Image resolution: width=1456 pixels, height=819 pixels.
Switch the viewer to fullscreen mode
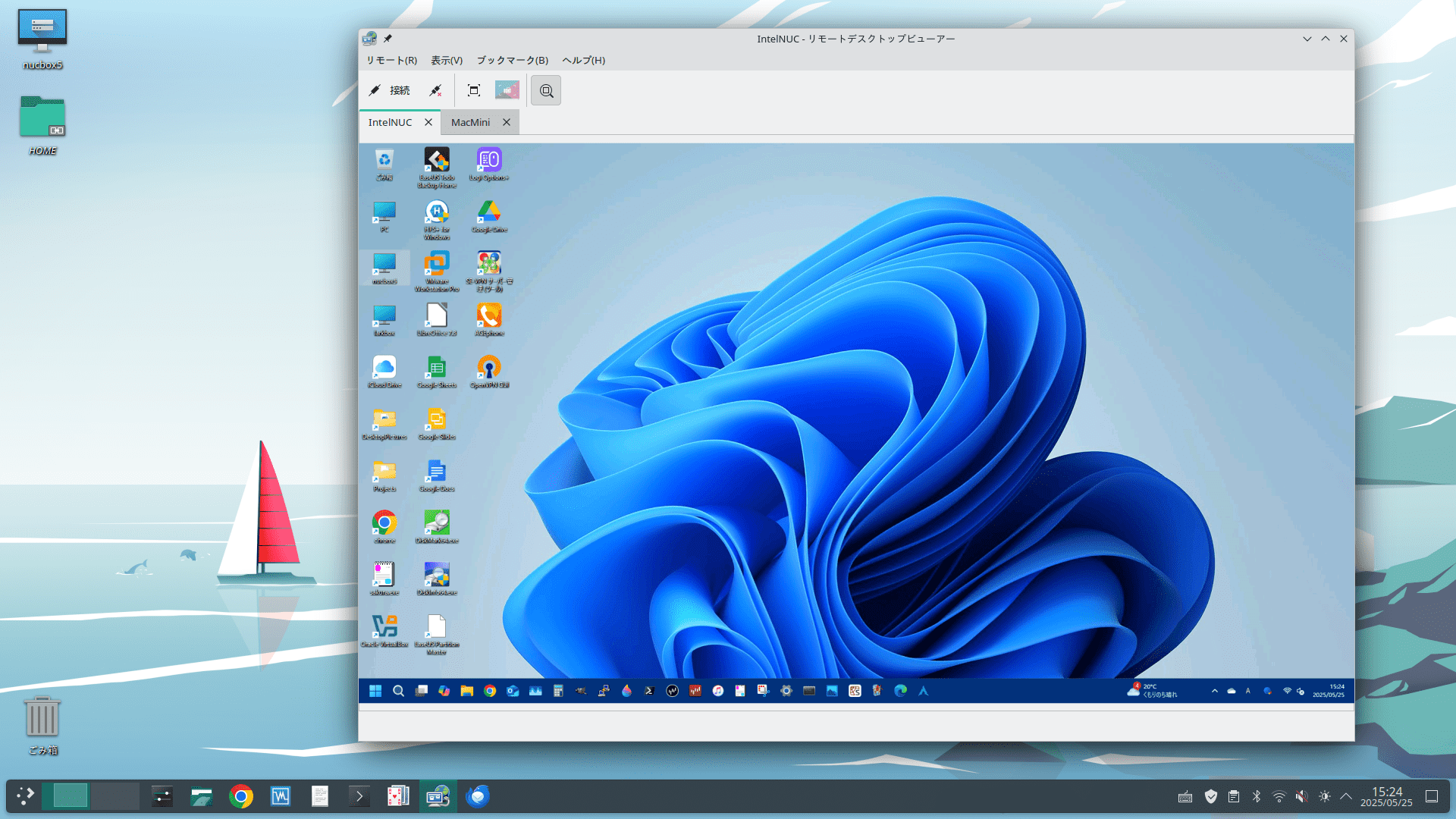pyautogui.click(x=474, y=90)
